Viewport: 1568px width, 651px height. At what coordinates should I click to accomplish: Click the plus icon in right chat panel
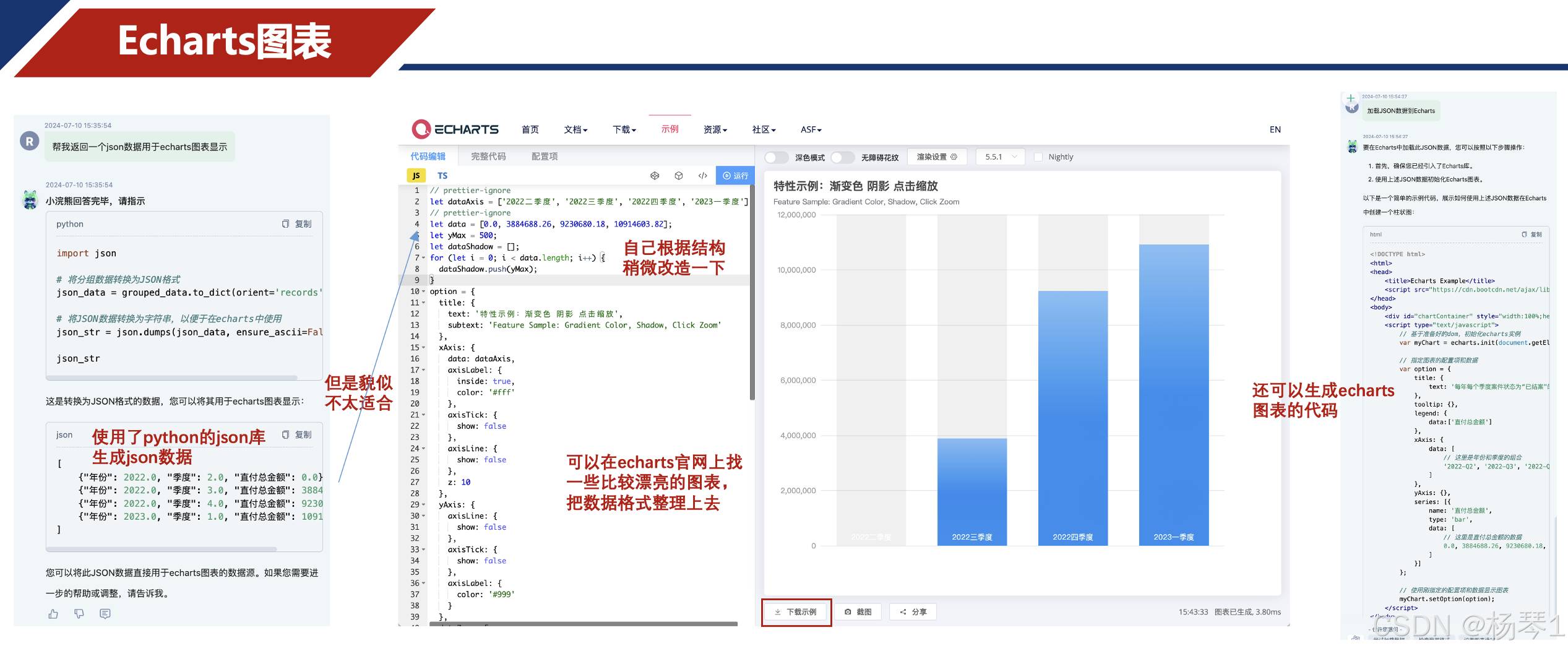click(1351, 98)
